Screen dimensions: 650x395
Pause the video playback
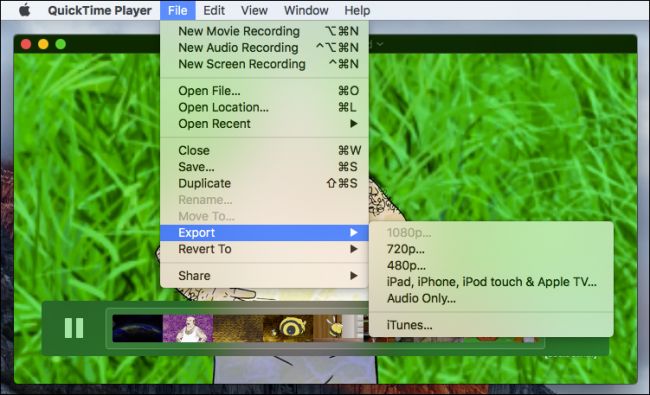click(74, 328)
